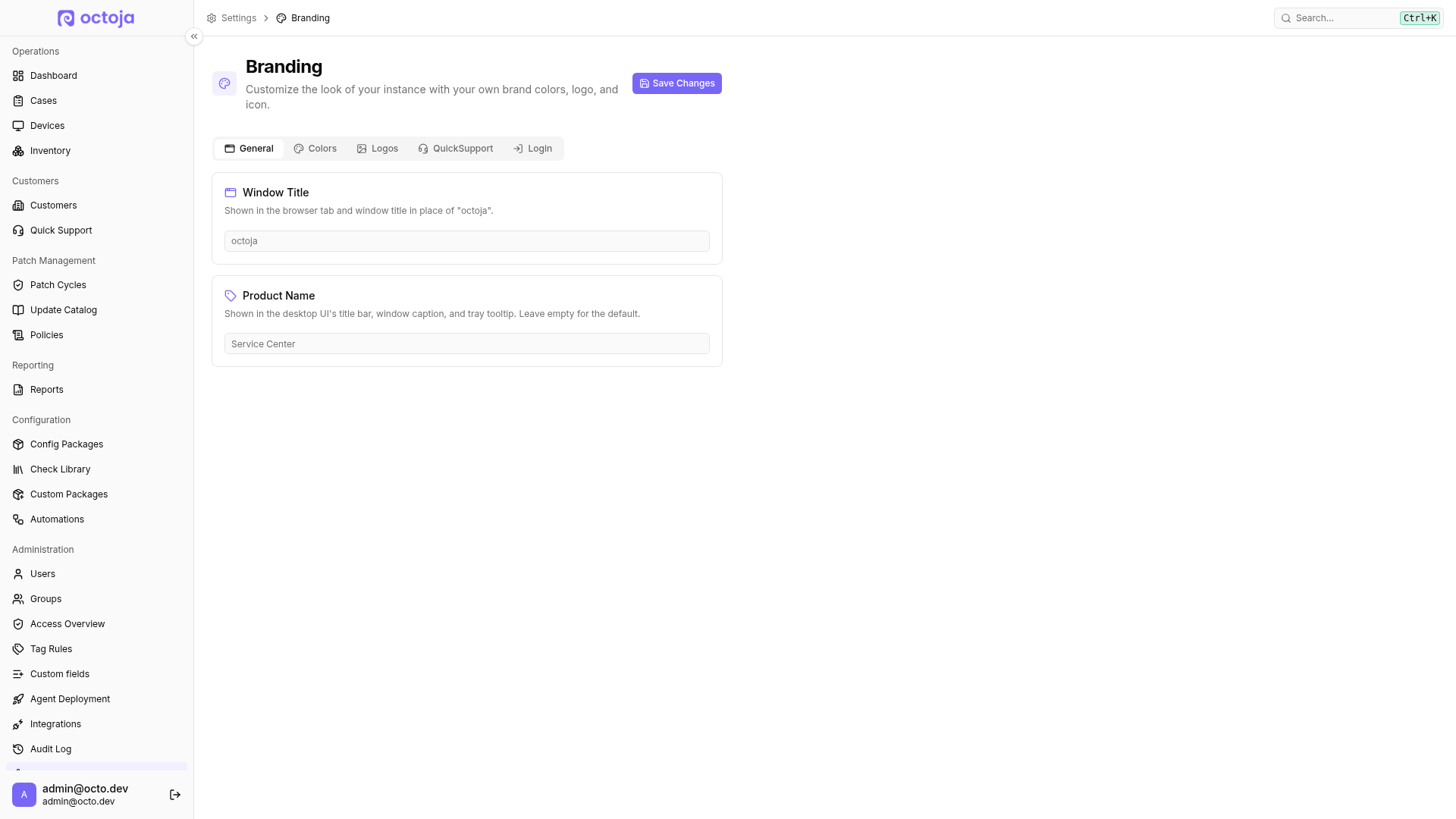Open Cases via its clipboard icon
This screenshot has height=819, width=1456.
pos(18,101)
